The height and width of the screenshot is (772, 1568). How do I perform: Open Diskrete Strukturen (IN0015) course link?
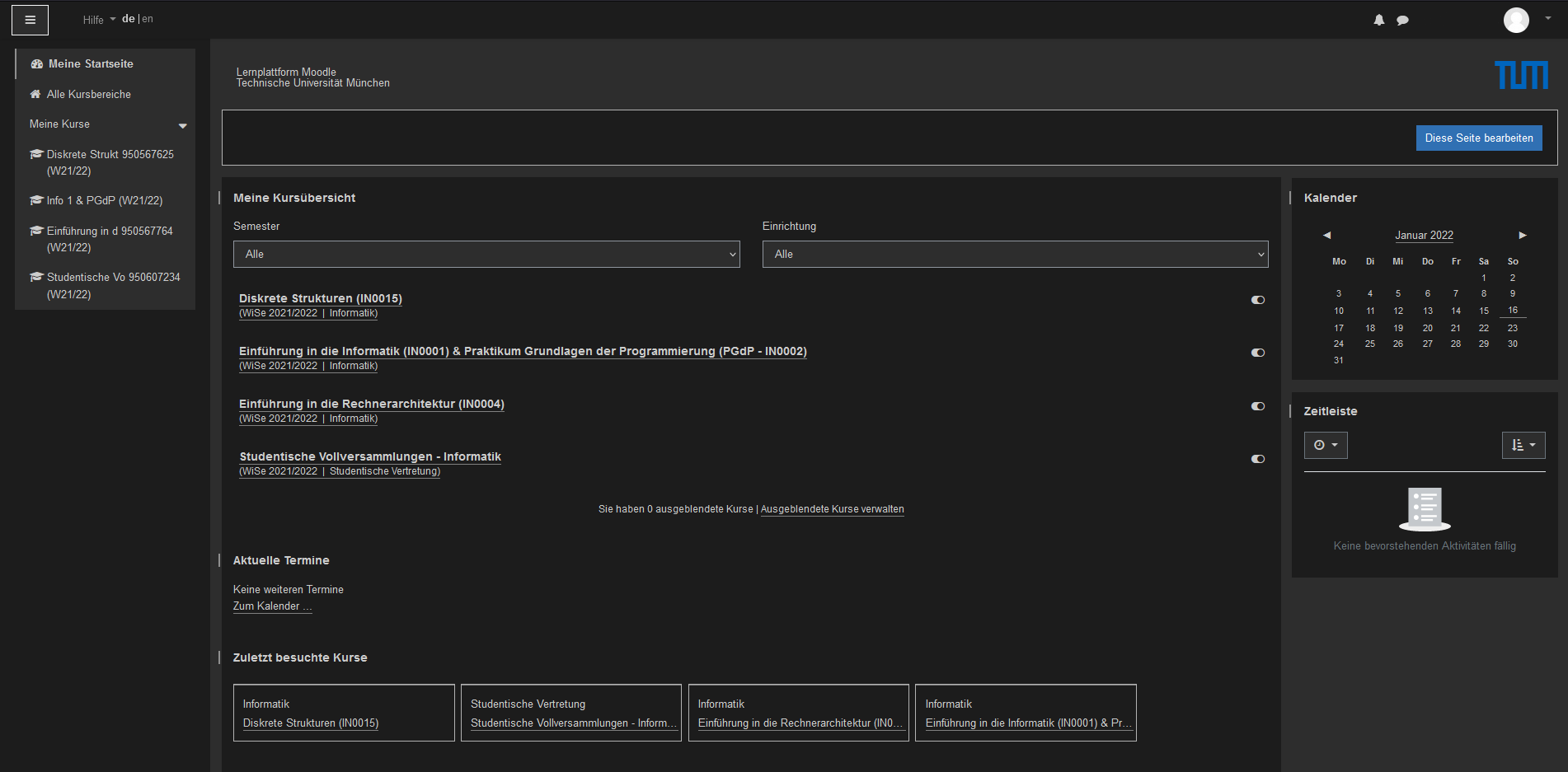321,298
